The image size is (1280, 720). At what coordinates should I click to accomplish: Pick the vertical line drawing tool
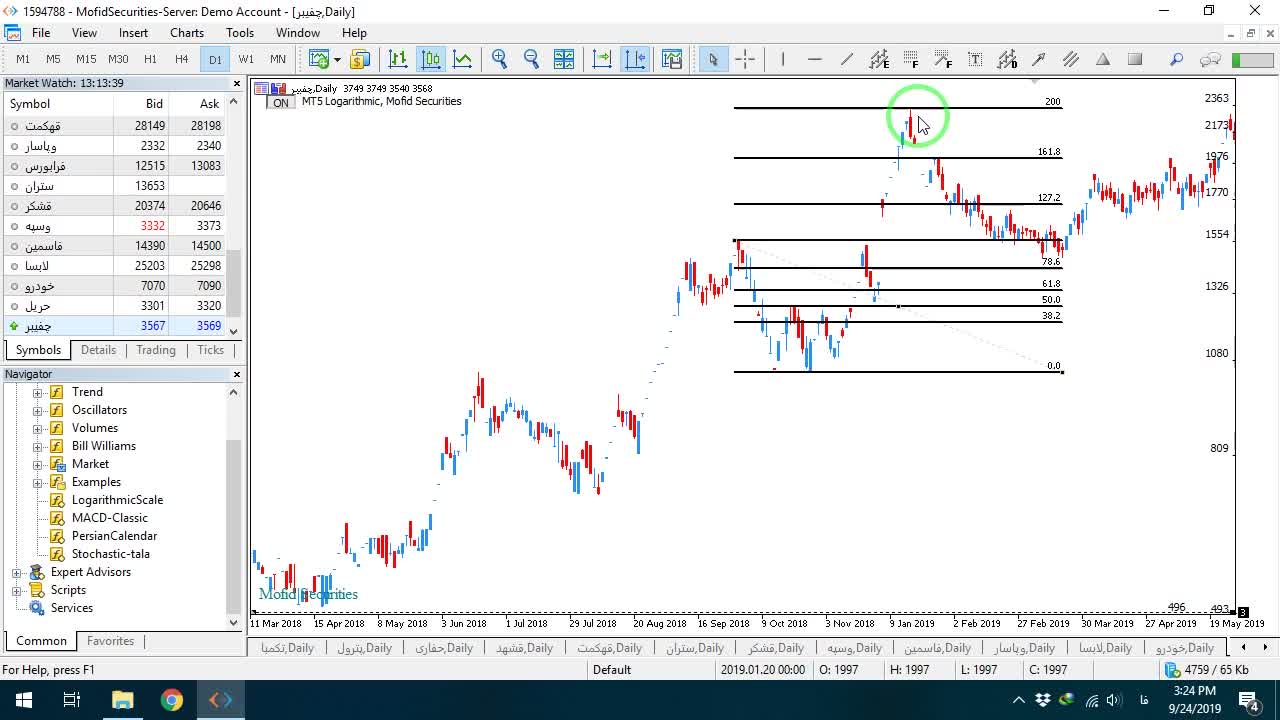pos(783,59)
